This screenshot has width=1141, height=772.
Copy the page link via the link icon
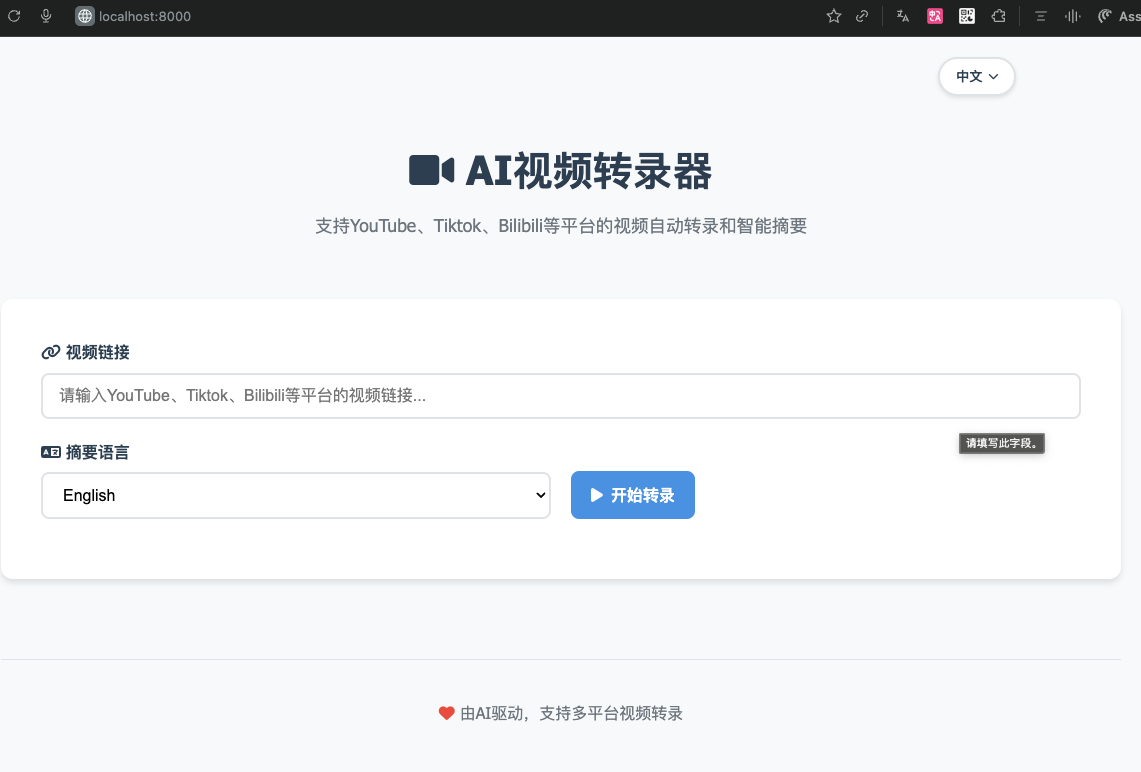point(862,16)
